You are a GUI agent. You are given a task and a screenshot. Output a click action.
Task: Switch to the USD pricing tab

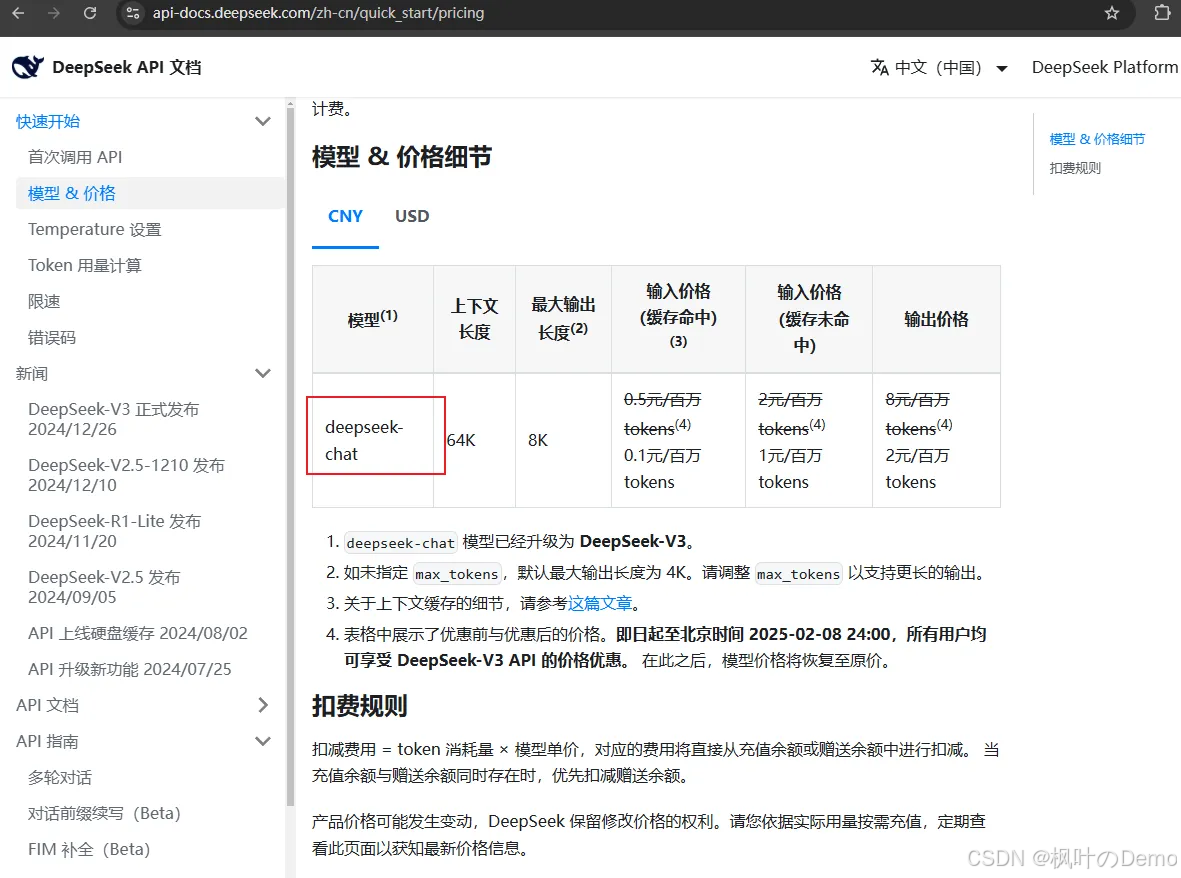[412, 216]
